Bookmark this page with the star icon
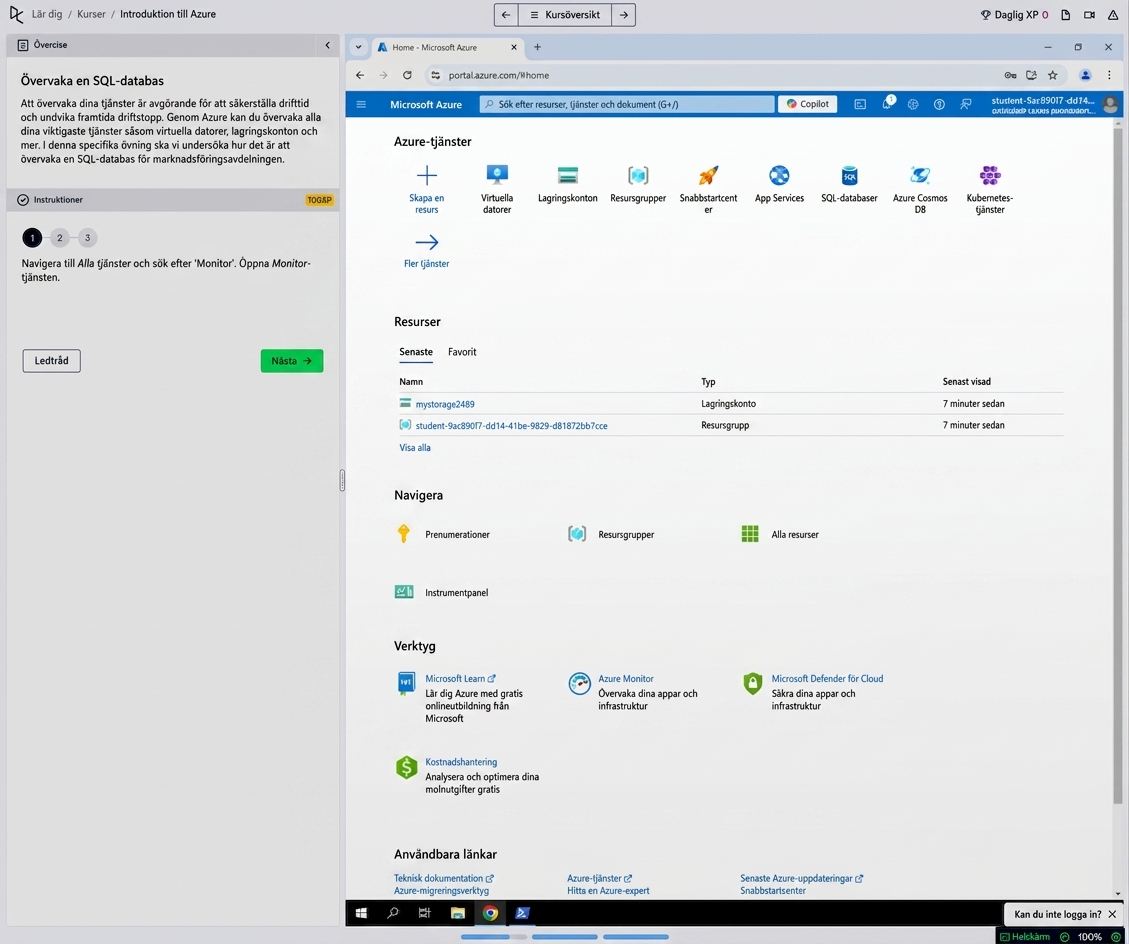This screenshot has height=944, width=1129. click(x=1053, y=75)
